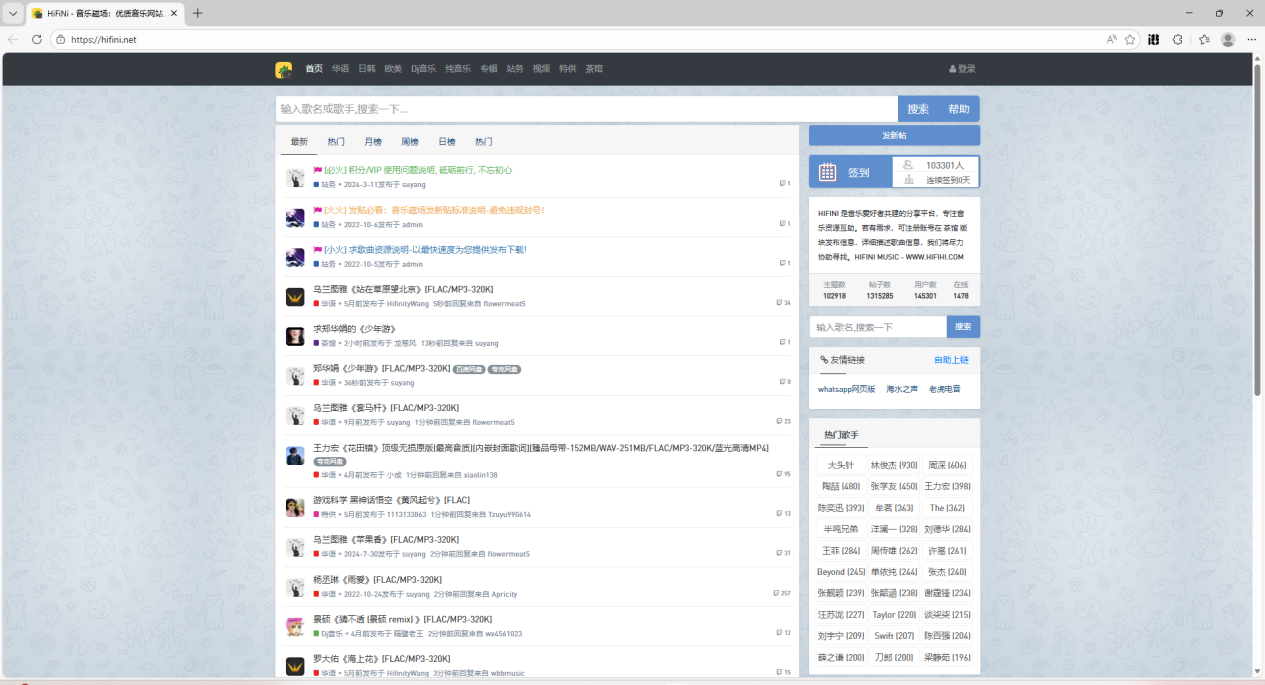The width and height of the screenshot is (1265, 685).
Task: Click the read aloud icon in address bar
Action: point(1111,39)
